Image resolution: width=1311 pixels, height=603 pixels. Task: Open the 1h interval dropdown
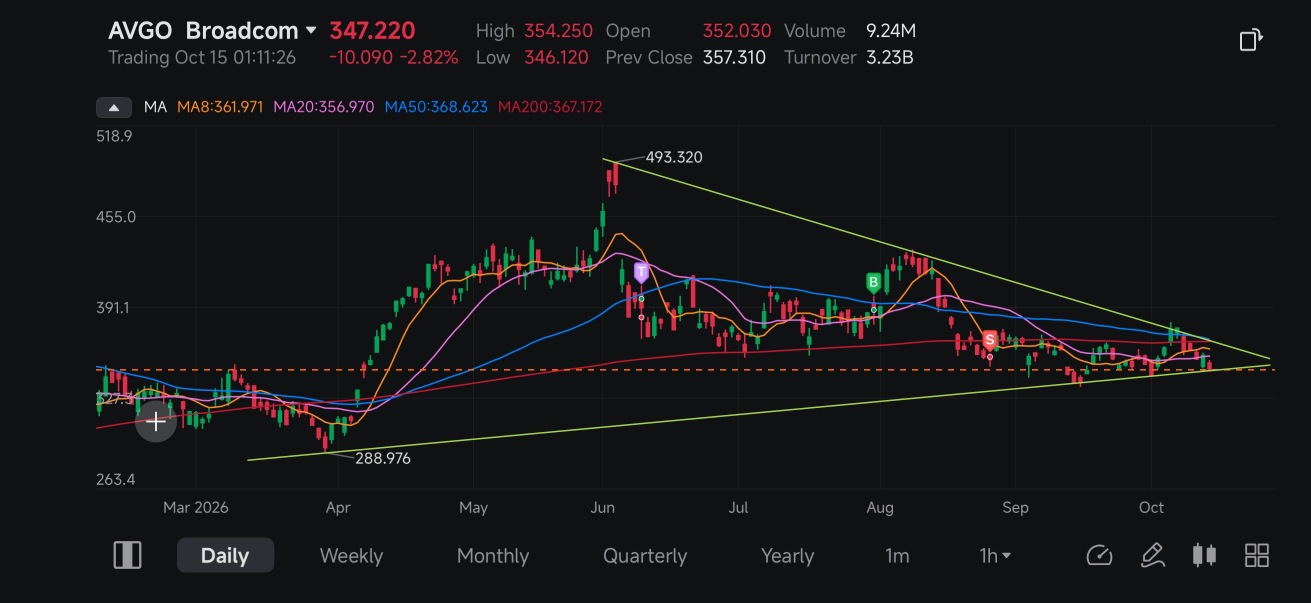(996, 555)
